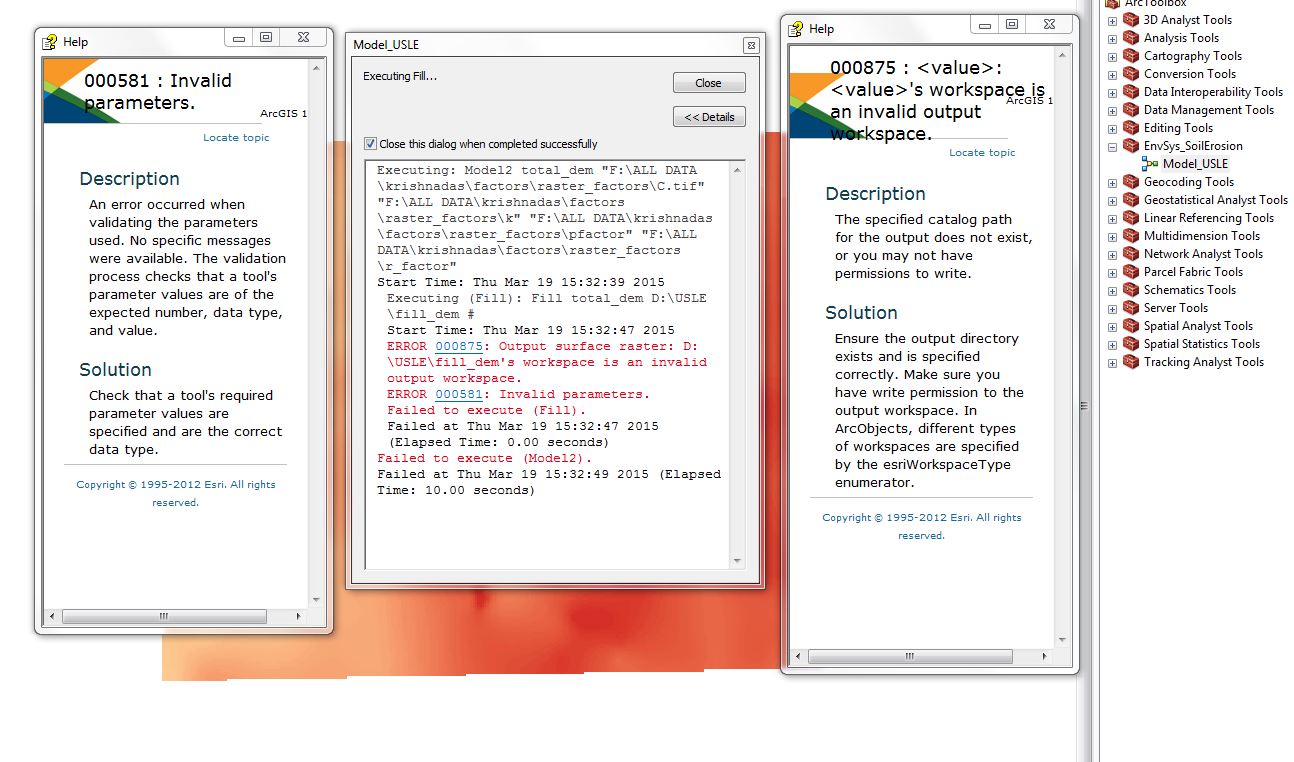This screenshot has width=1294, height=762.
Task: Expand the Cartography Tools node
Action: click(x=1112, y=56)
